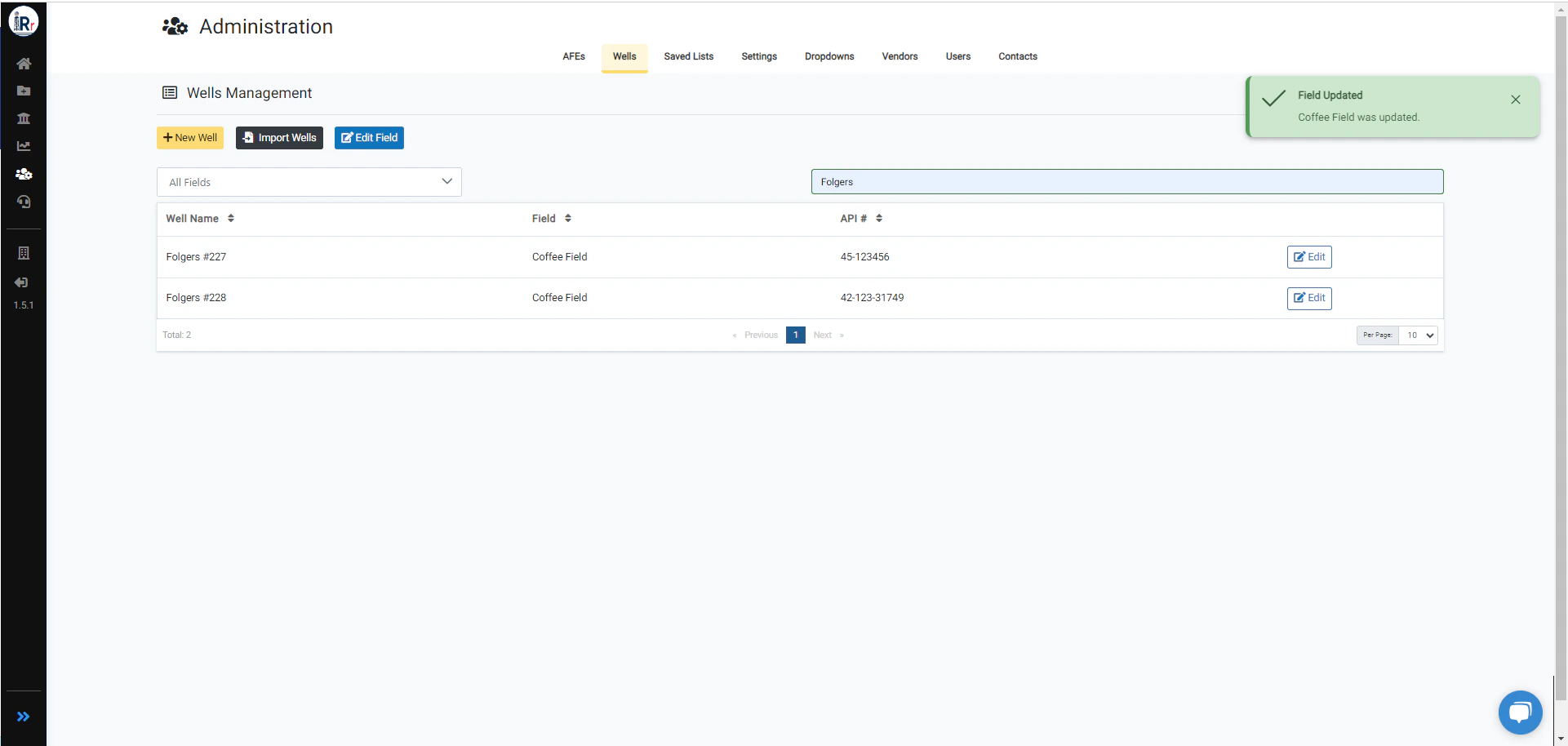Screen dimensions: 1568x746
Task: Open the chart reports sidebar icon
Action: (x=24, y=146)
